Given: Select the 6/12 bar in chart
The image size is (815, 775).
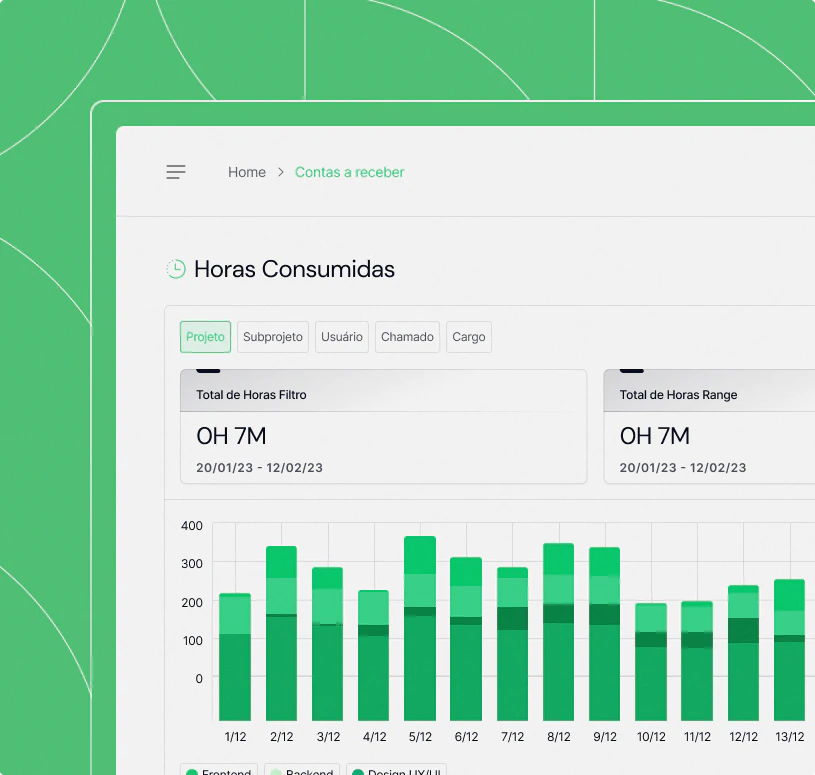Looking at the screenshot, I should 466,639.
